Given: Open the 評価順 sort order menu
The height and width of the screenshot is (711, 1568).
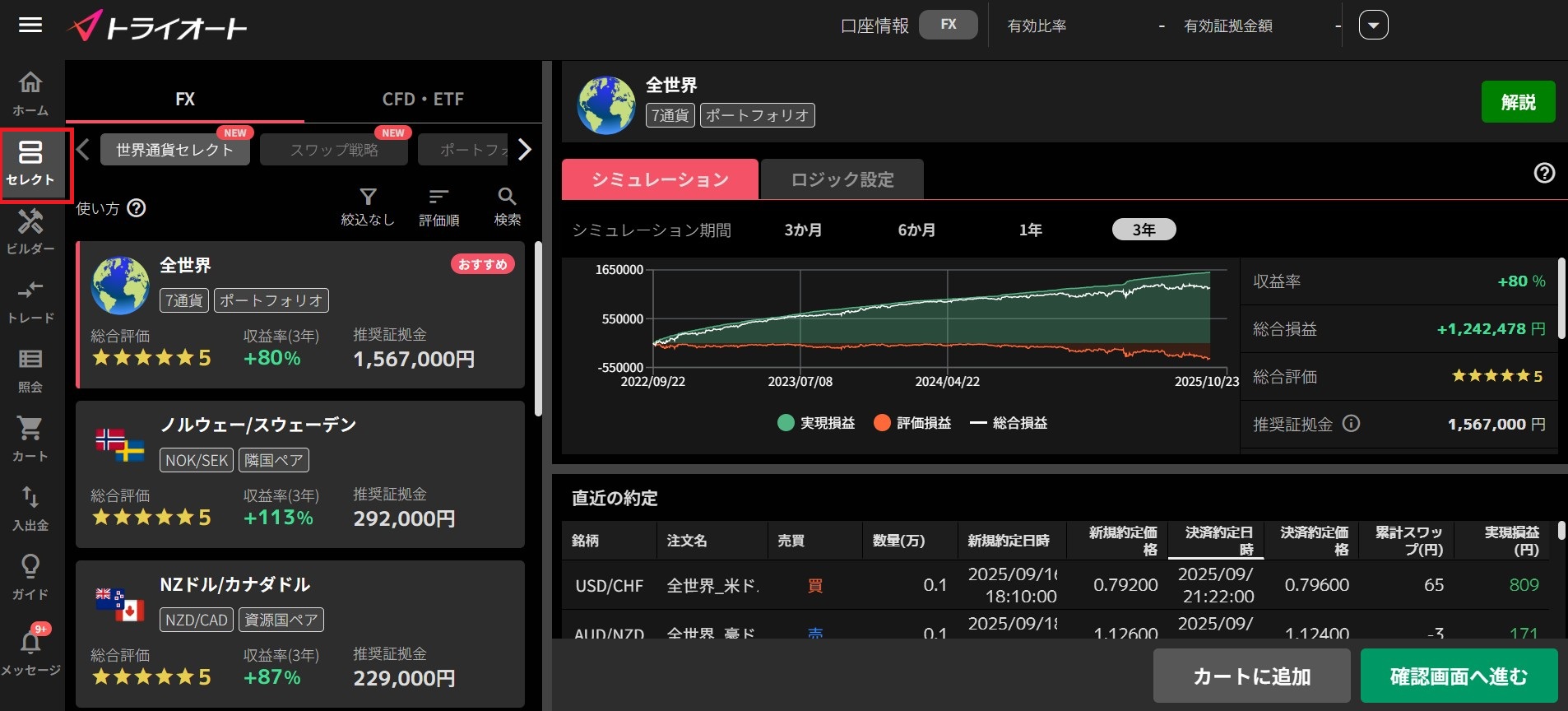Looking at the screenshot, I should click(438, 206).
